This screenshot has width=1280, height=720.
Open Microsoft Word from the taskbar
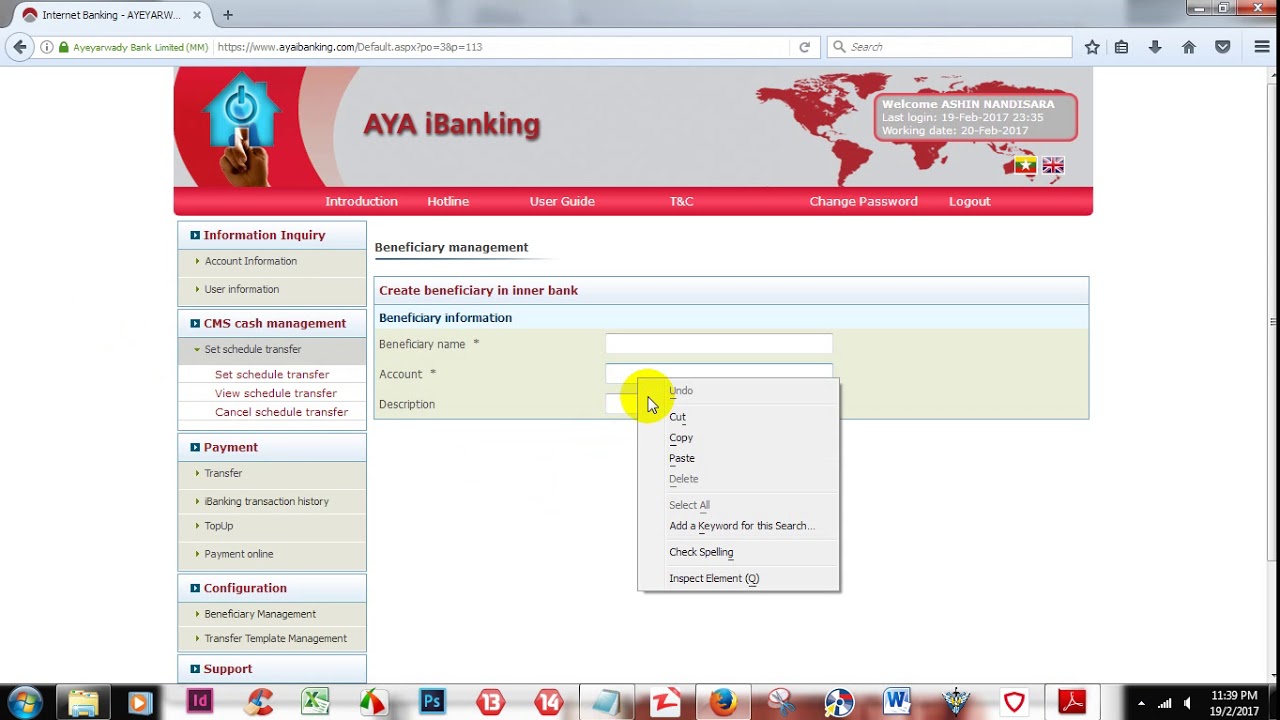coord(897,702)
